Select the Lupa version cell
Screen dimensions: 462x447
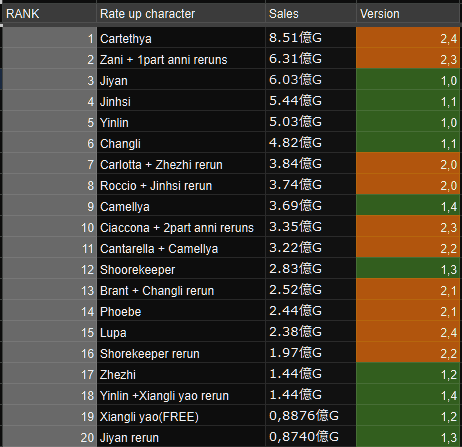408,332
